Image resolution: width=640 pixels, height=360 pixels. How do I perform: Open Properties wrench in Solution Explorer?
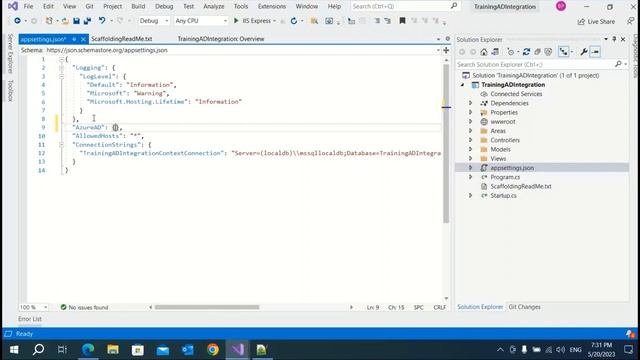[584, 52]
